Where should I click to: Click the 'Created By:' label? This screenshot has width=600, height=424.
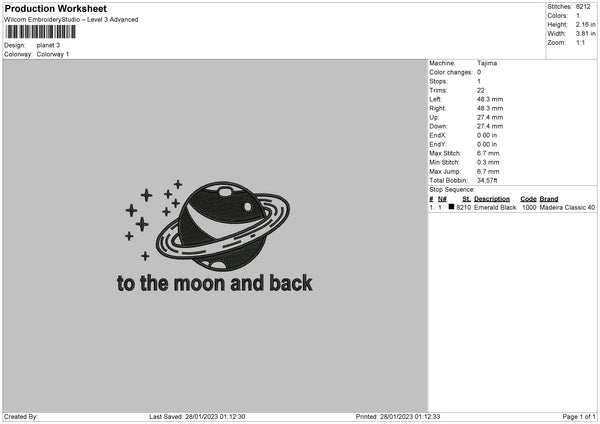point(21,417)
